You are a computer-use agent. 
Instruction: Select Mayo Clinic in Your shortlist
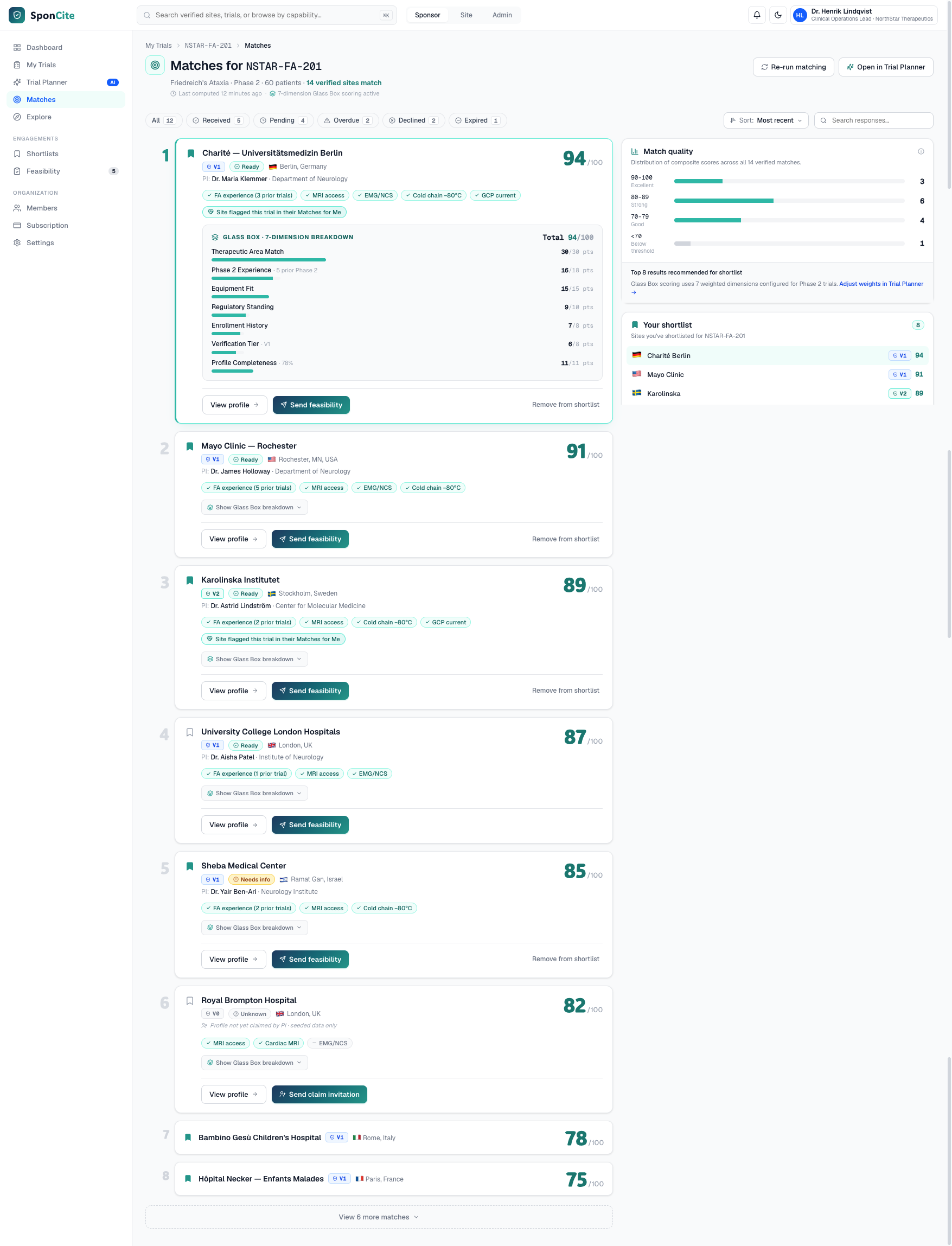pyautogui.click(x=777, y=374)
